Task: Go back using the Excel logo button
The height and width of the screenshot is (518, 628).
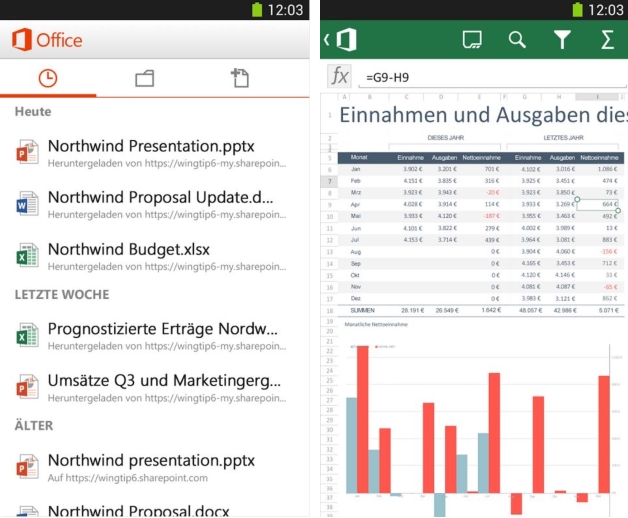Action: pyautogui.click(x=342, y=39)
